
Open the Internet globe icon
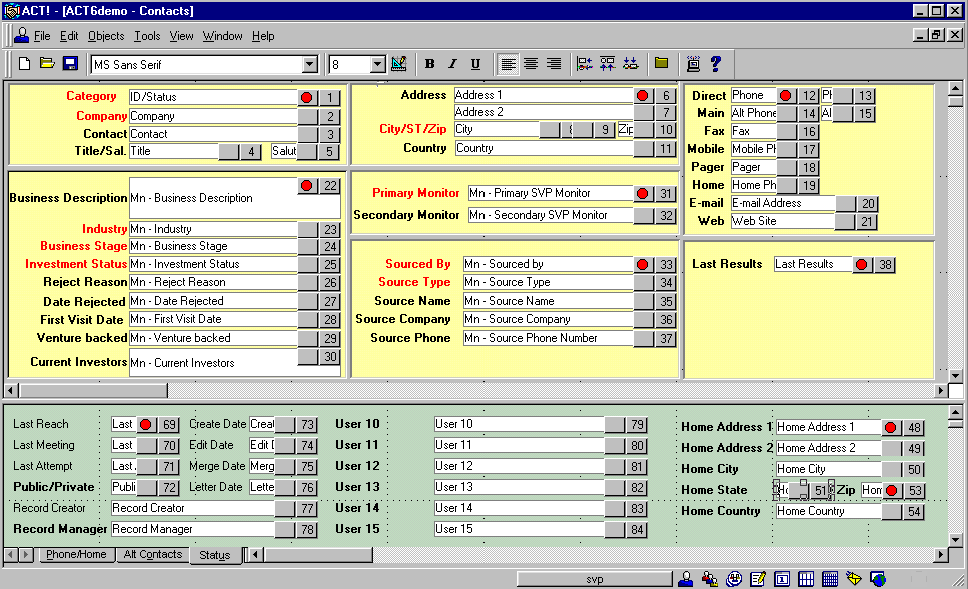(x=878, y=579)
